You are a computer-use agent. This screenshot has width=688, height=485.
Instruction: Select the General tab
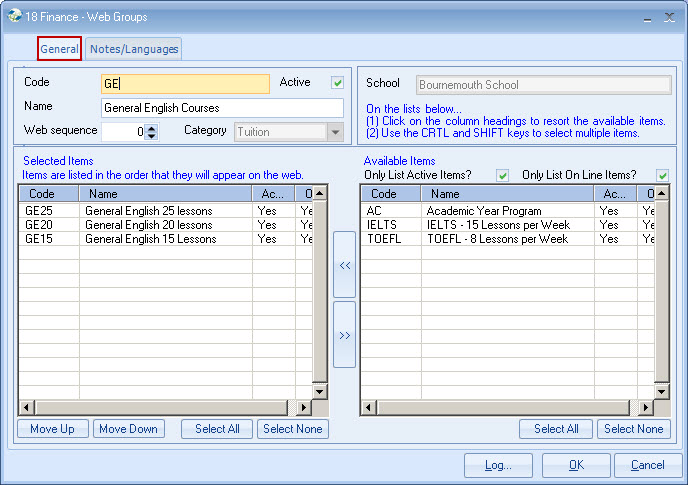[59, 49]
